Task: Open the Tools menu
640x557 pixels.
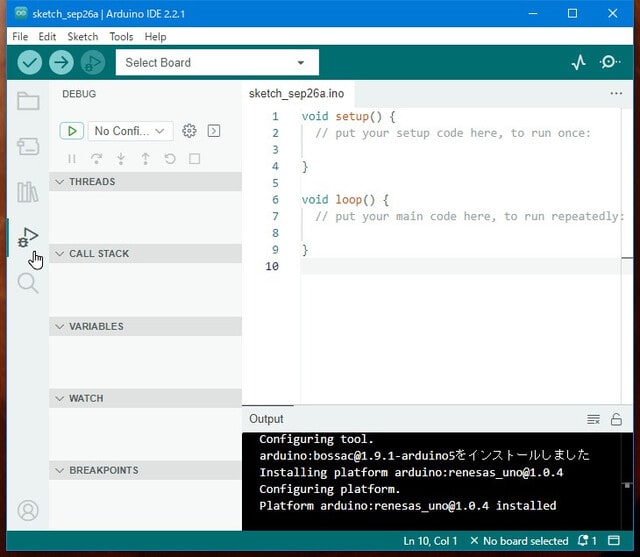Action: point(121,37)
